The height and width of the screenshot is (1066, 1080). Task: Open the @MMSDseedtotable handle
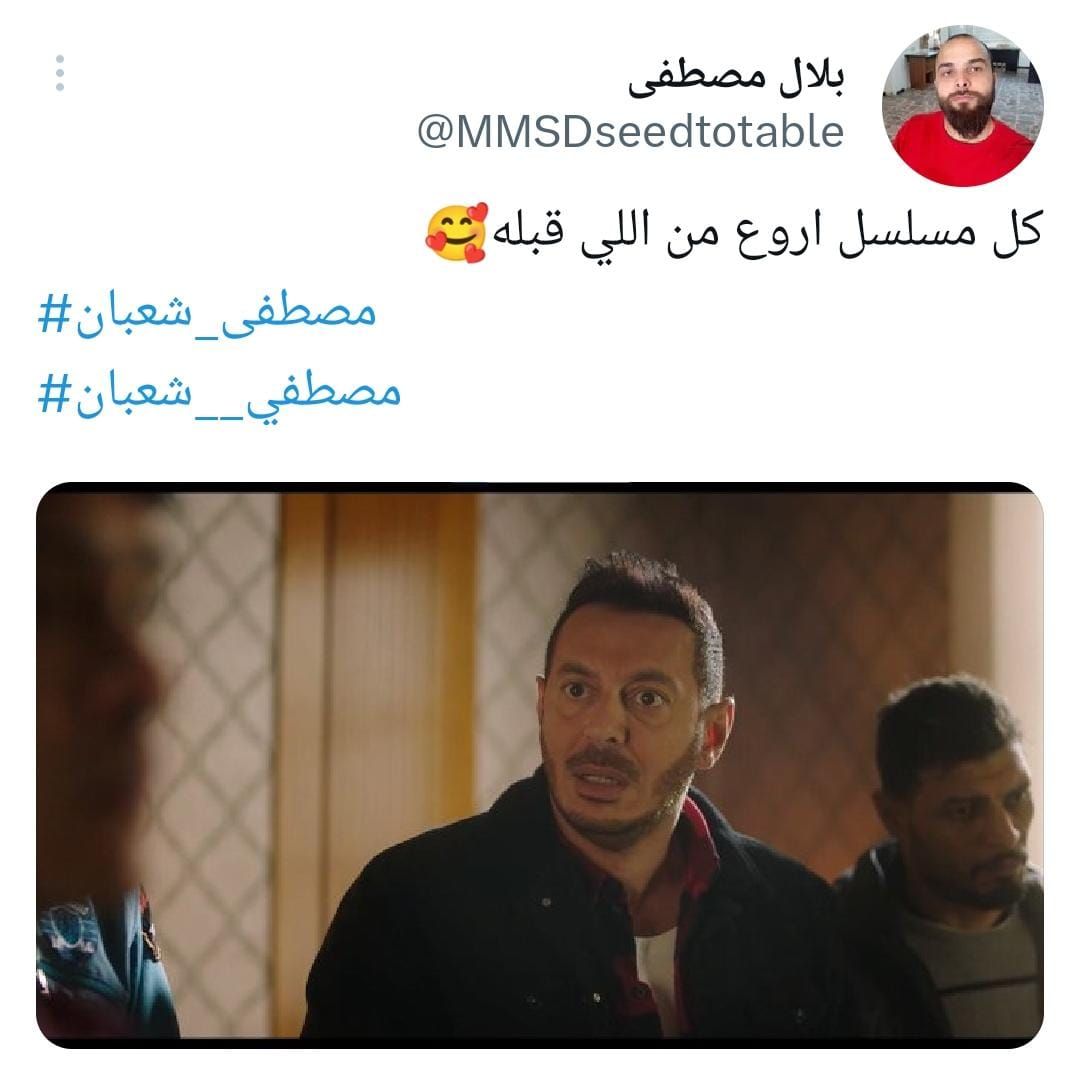point(631,132)
